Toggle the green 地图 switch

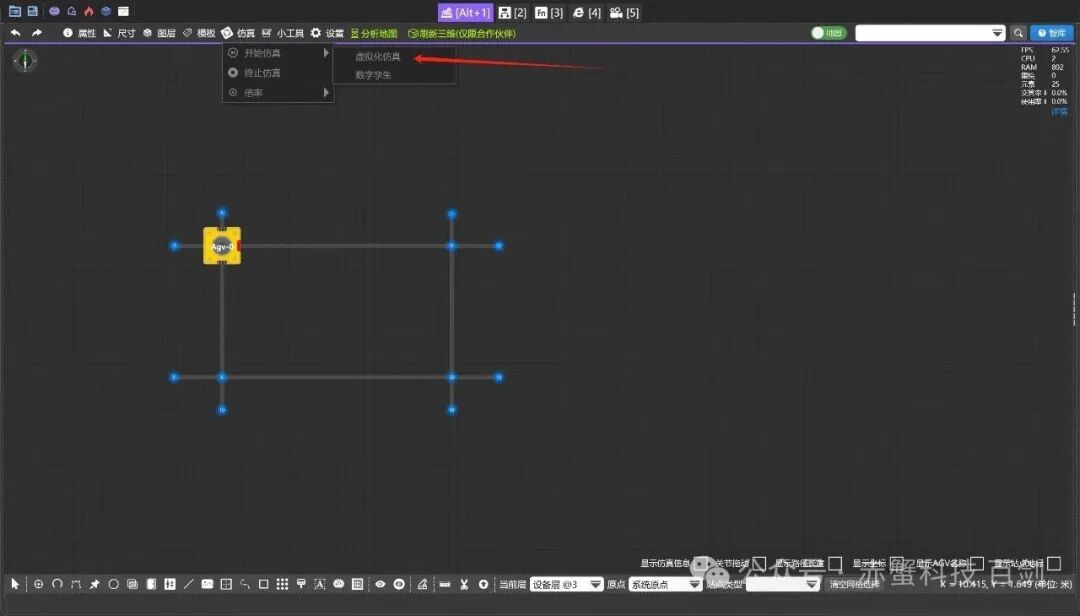(828, 33)
